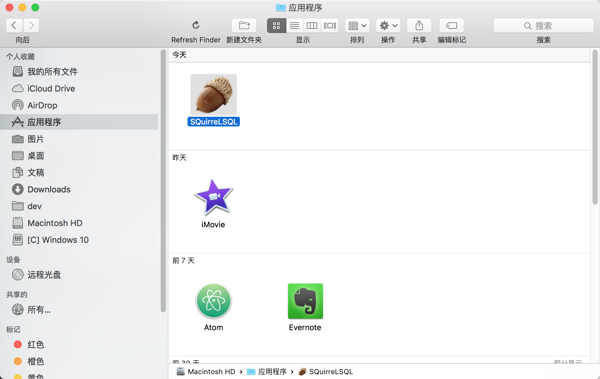
Task: Click the 标记 section header
Action: click(x=13, y=330)
